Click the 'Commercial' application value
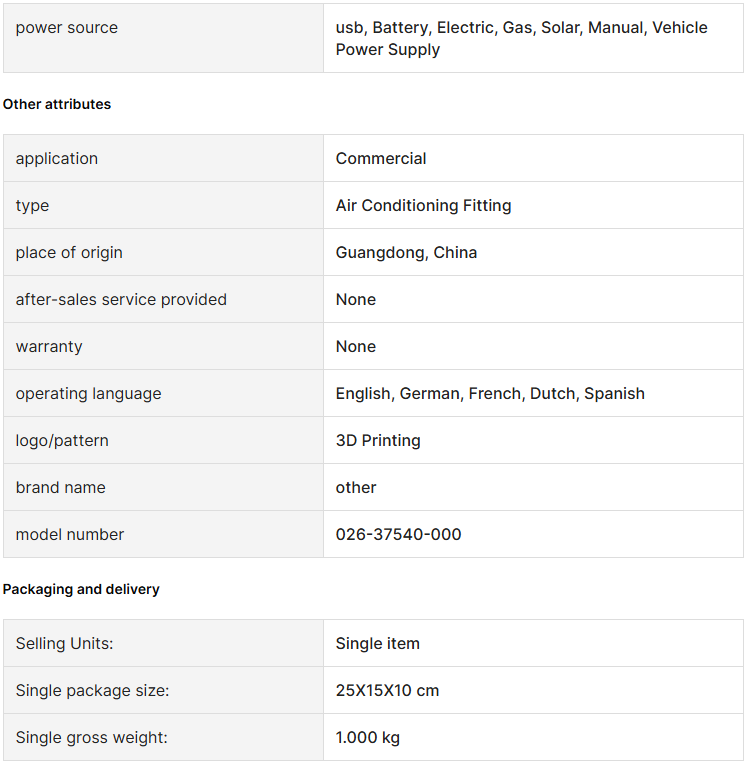Image resolution: width=748 pixels, height=763 pixels. pyautogui.click(x=381, y=158)
